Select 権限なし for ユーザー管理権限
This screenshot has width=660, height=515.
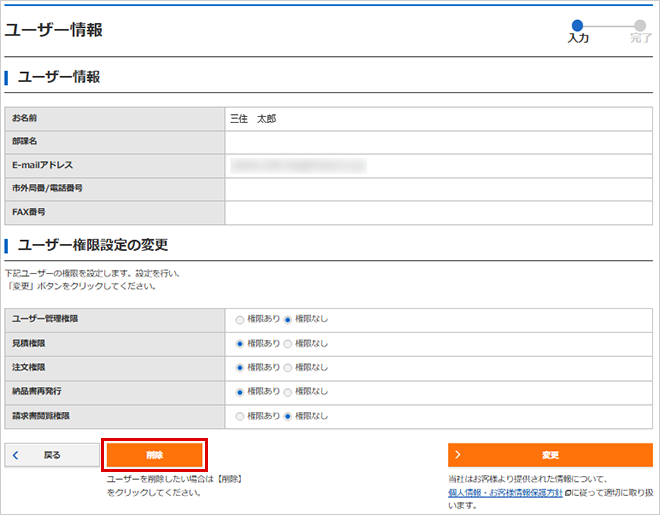[x=289, y=320]
